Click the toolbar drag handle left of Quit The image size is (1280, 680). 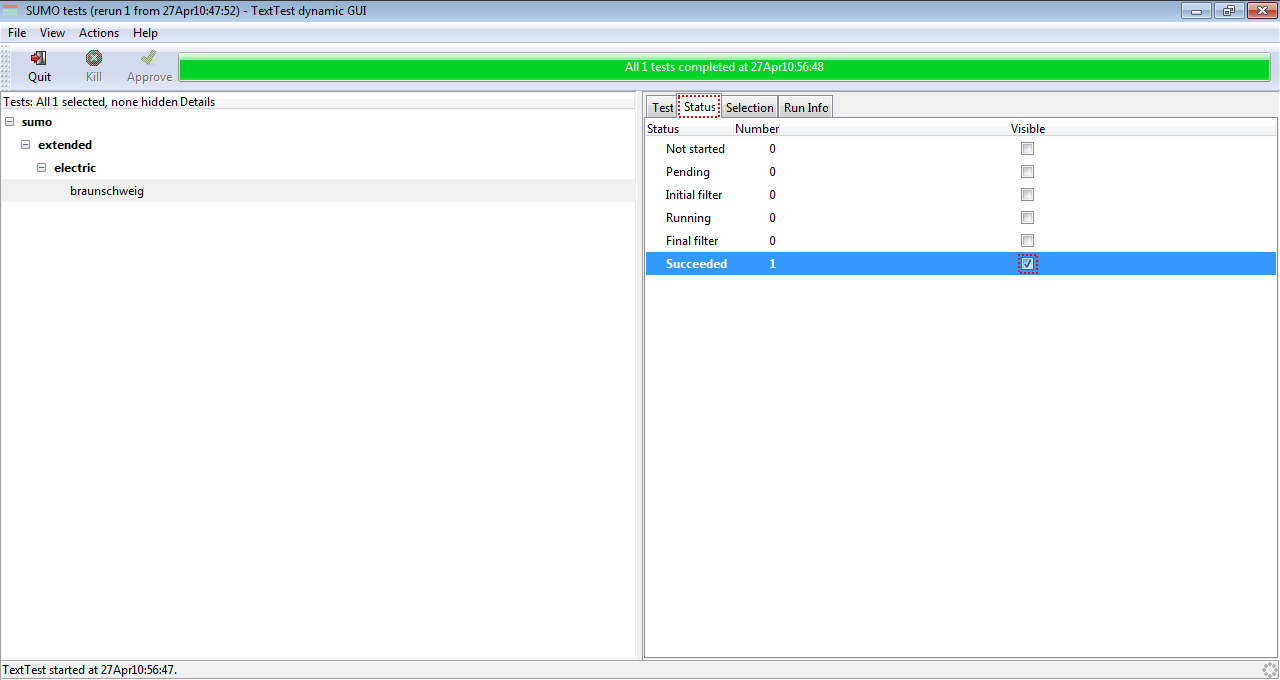pyautogui.click(x=5, y=67)
